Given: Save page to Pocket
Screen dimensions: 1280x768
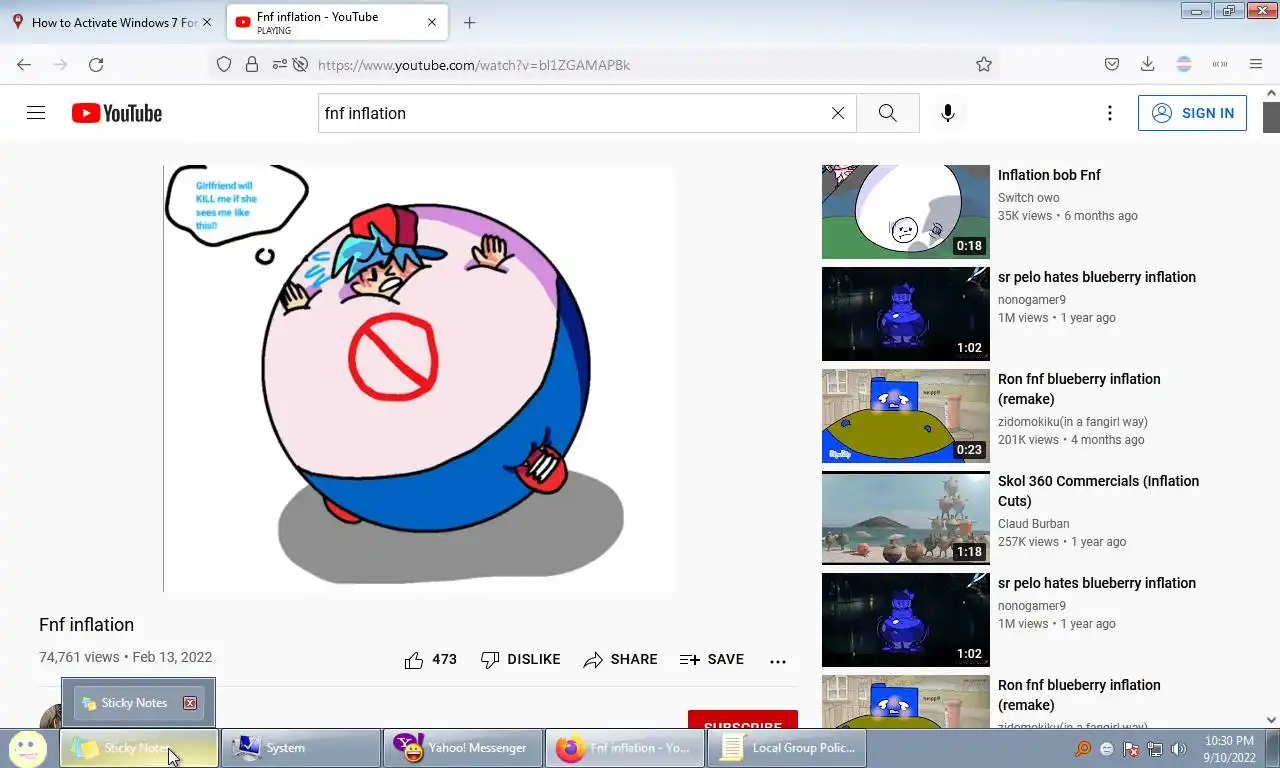Looking at the screenshot, I should pos(1112,65).
